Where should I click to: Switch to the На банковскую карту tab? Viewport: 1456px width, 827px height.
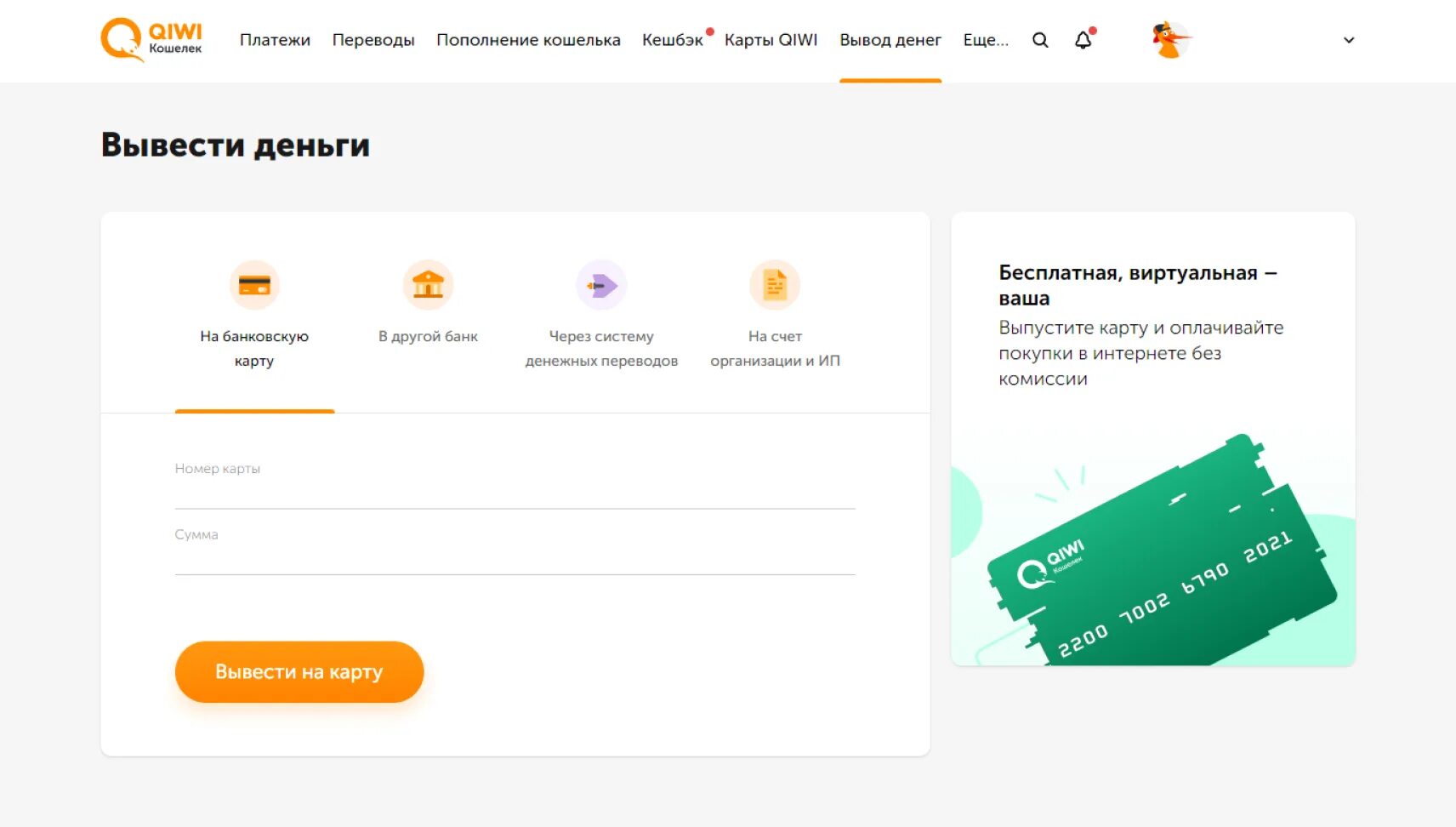253,348
